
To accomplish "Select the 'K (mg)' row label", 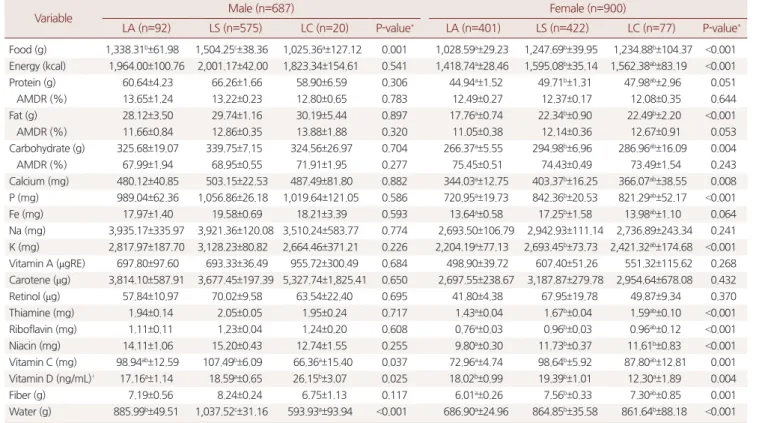I will (24, 247).
